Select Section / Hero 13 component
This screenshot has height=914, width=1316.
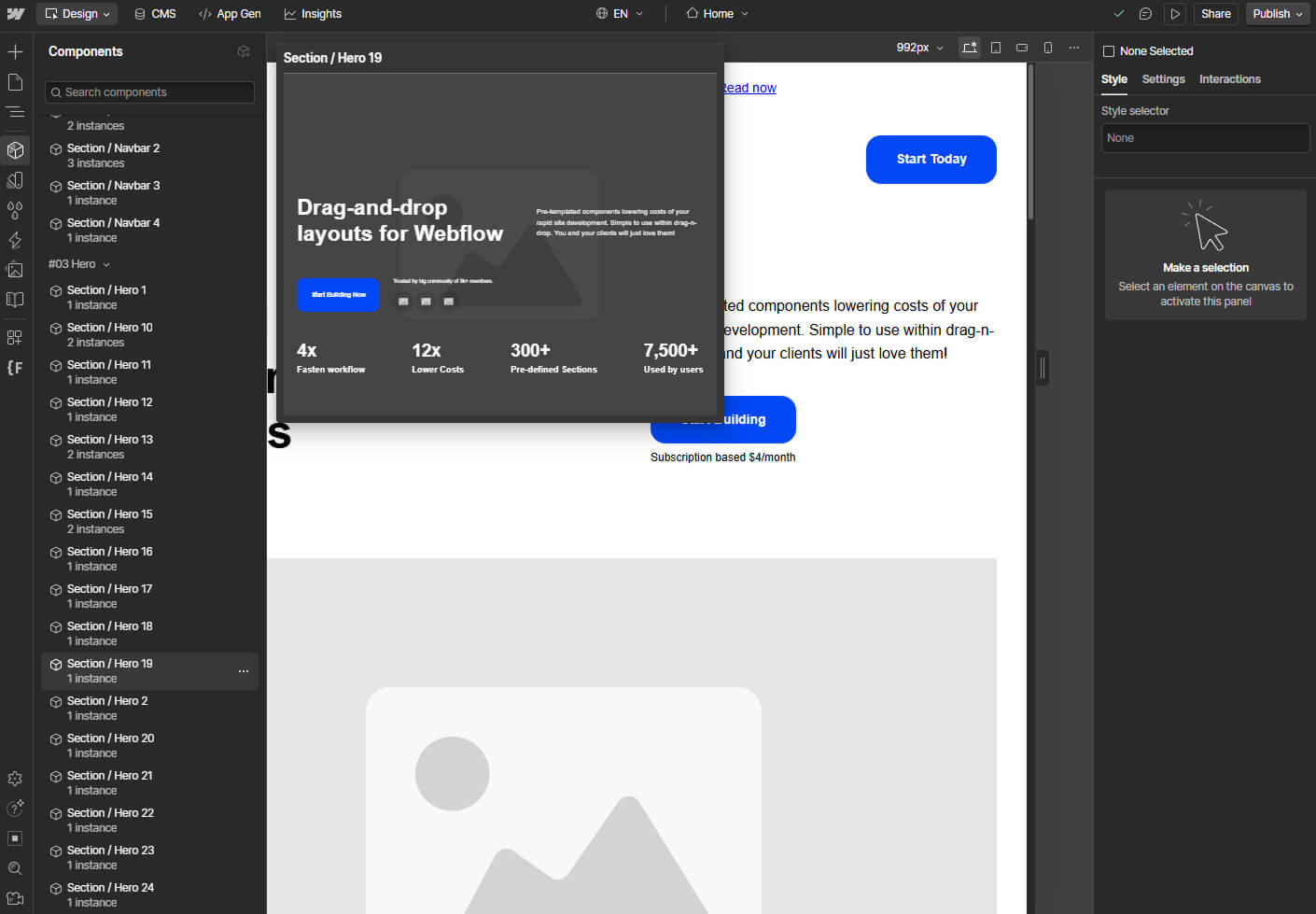click(149, 447)
